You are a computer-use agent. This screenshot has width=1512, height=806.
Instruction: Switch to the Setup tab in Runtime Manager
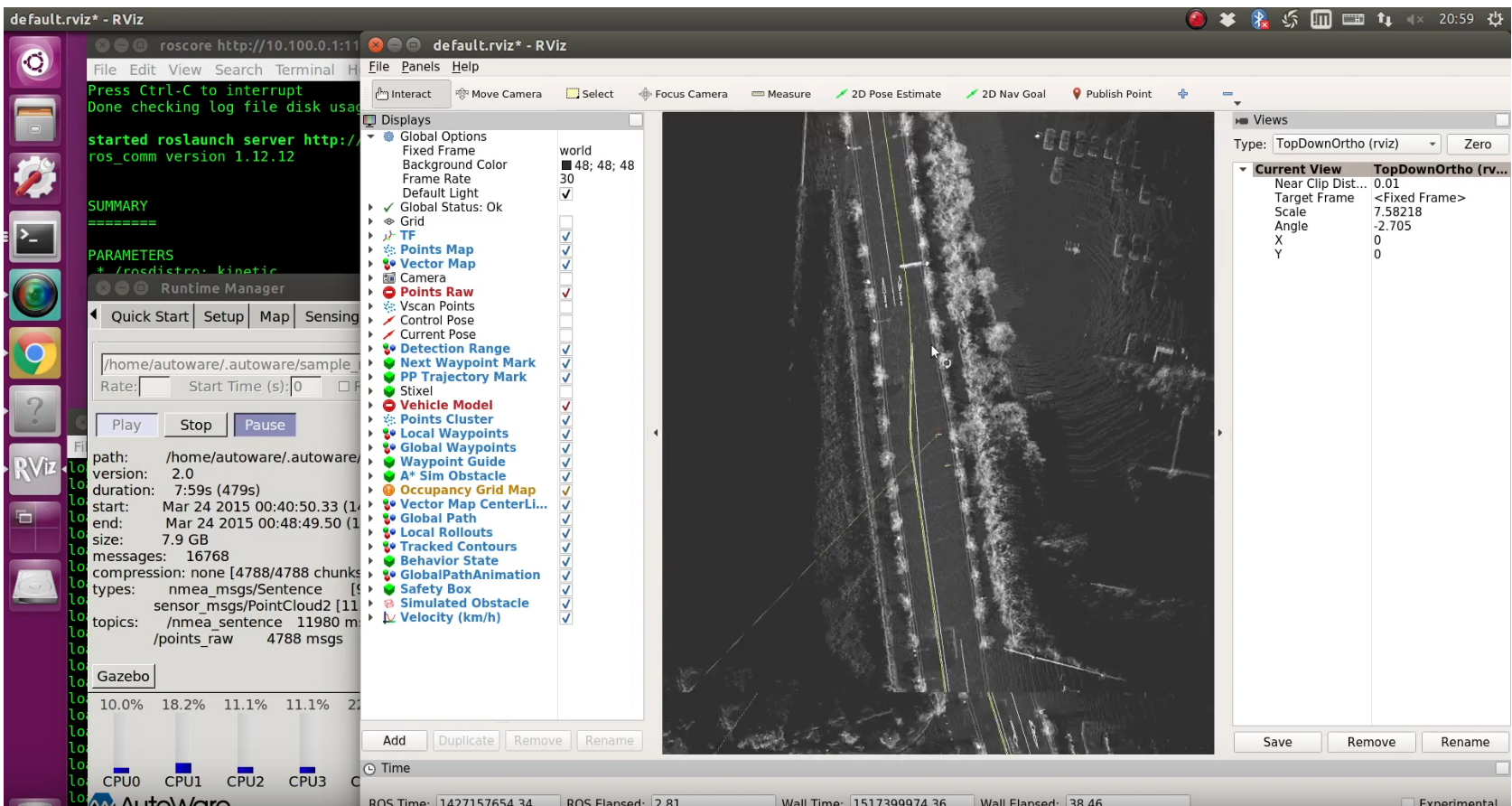click(223, 316)
